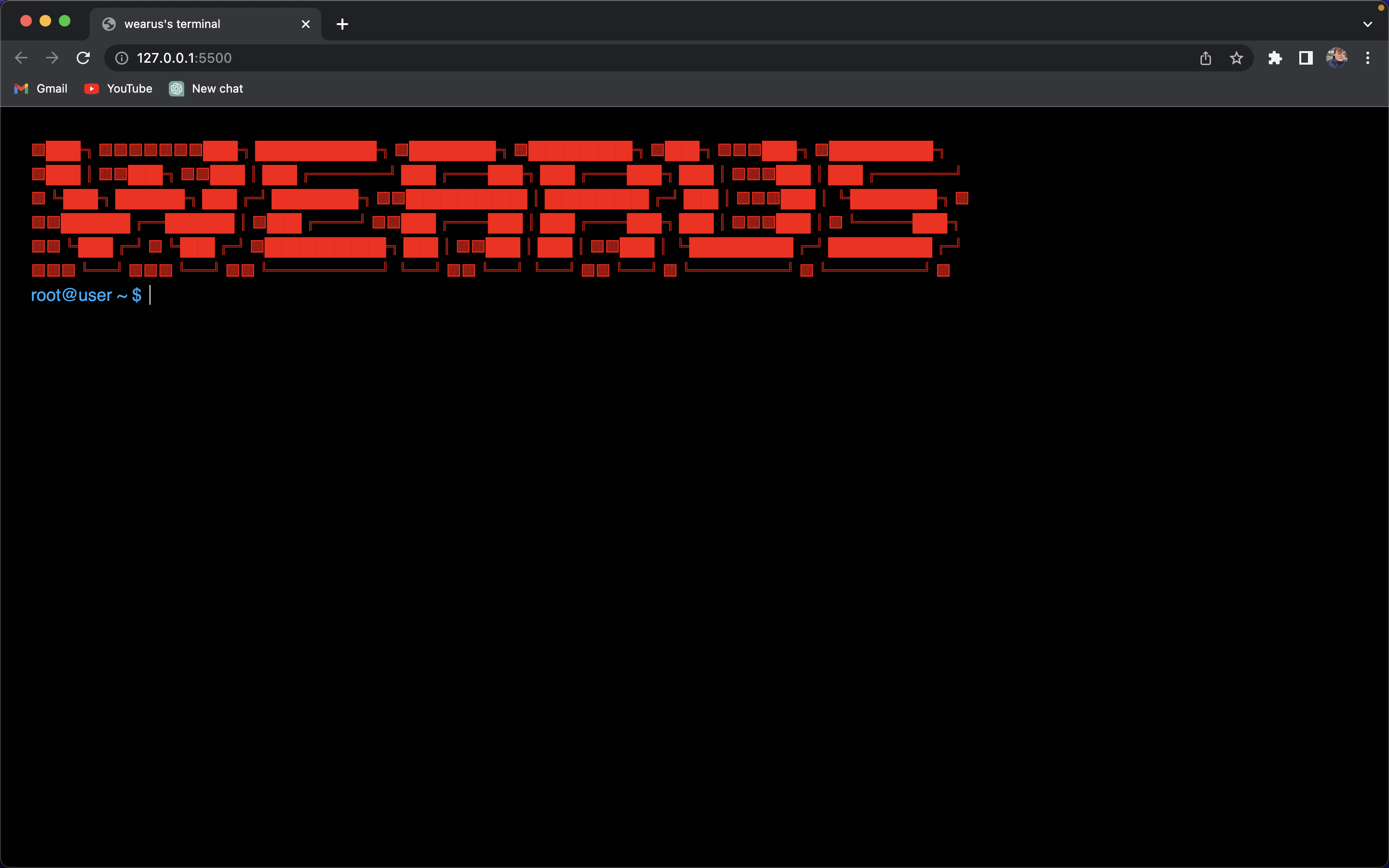Image resolution: width=1389 pixels, height=868 pixels.
Task: Click the yellow minimize traffic light
Action: pyautogui.click(x=45, y=21)
